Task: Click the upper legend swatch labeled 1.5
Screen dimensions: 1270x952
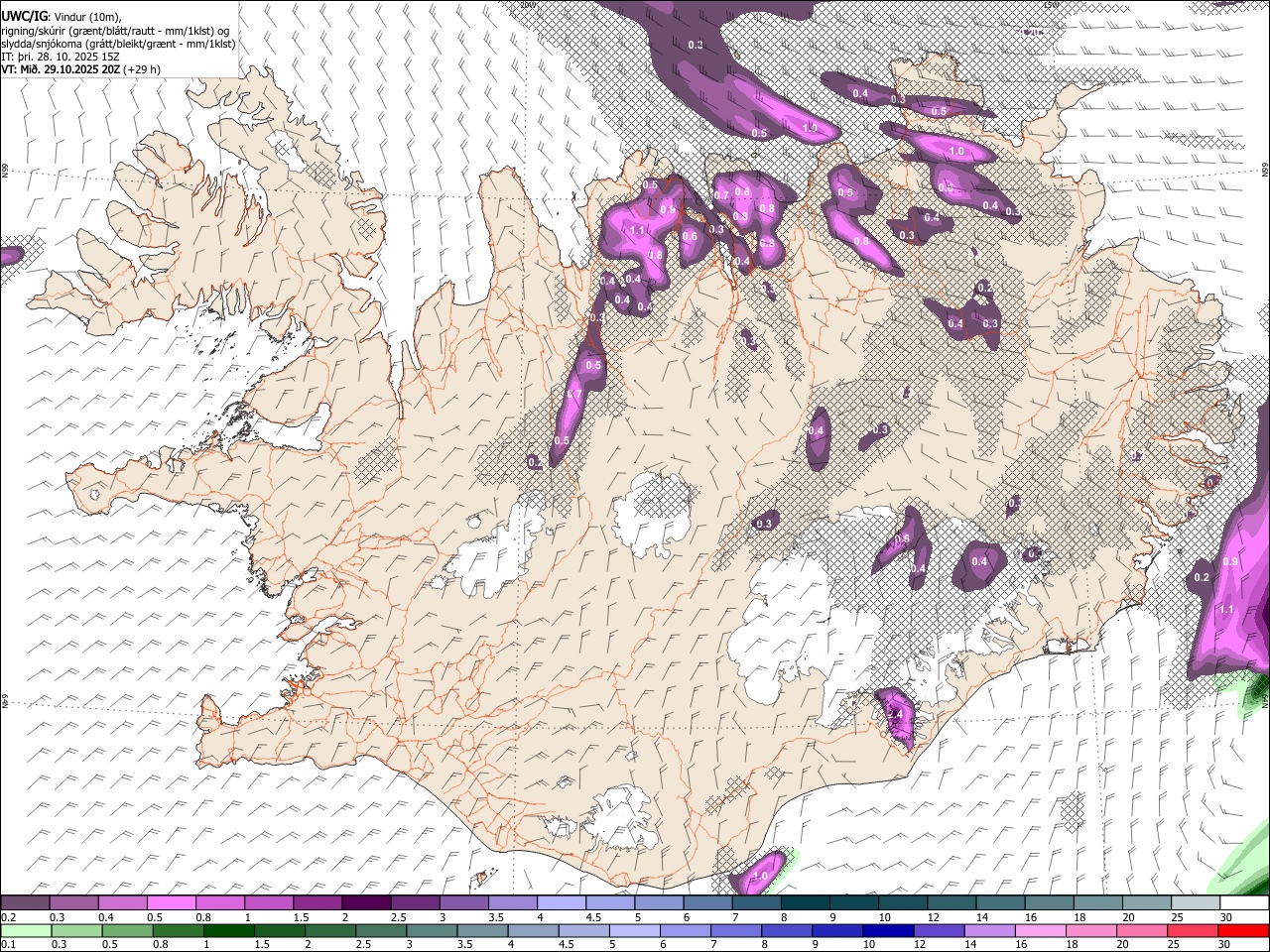Action: tap(317, 902)
